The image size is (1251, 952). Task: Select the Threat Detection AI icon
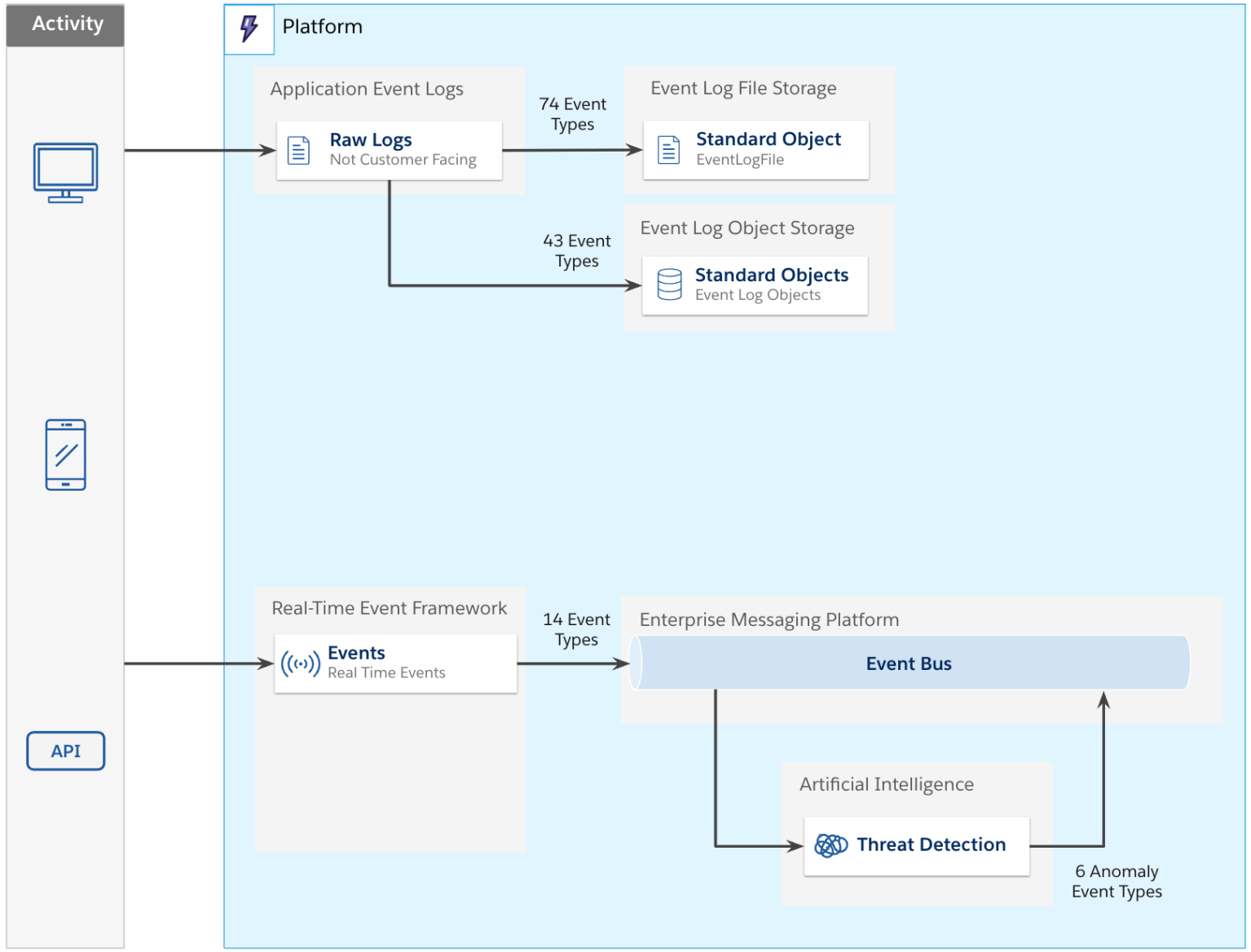pos(830,845)
